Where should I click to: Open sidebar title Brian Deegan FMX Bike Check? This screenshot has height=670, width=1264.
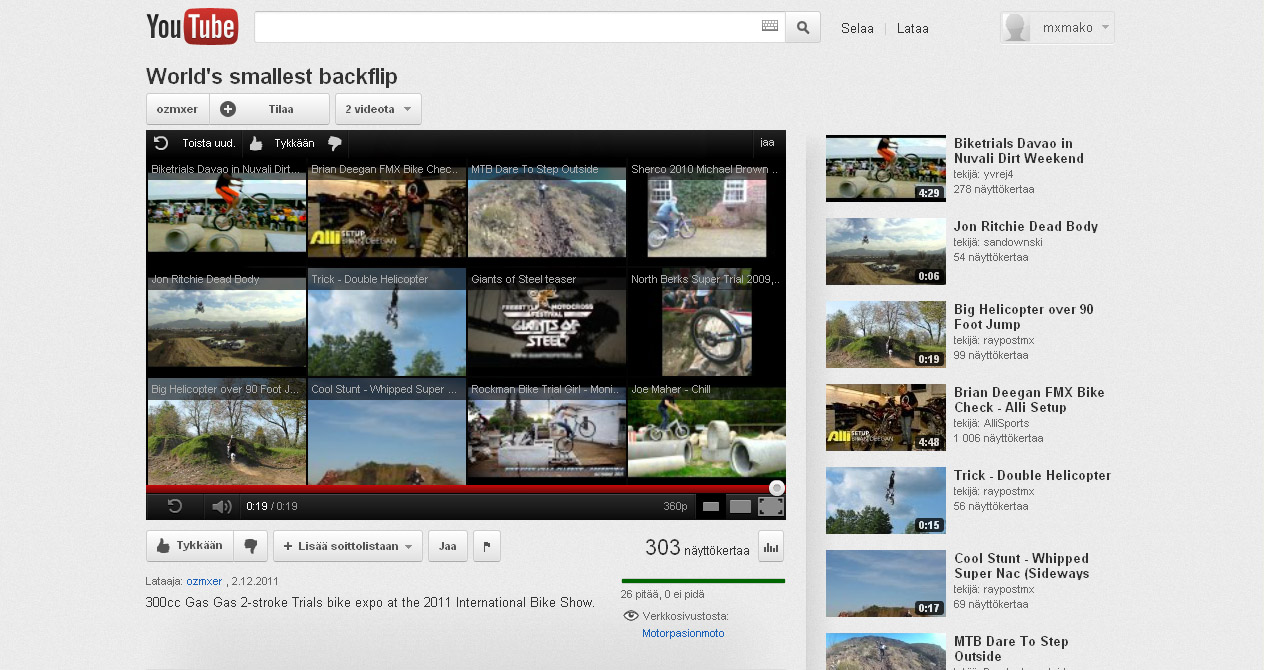pyautogui.click(x=1029, y=400)
